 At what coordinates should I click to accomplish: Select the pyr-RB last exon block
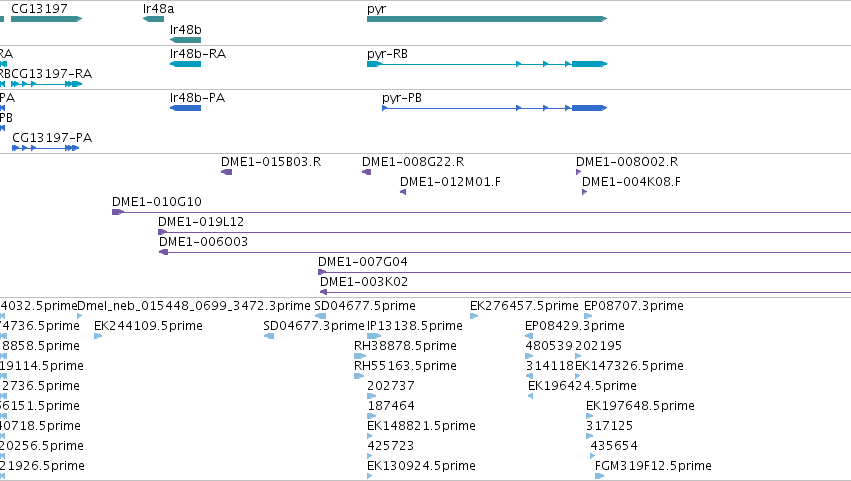tap(589, 64)
